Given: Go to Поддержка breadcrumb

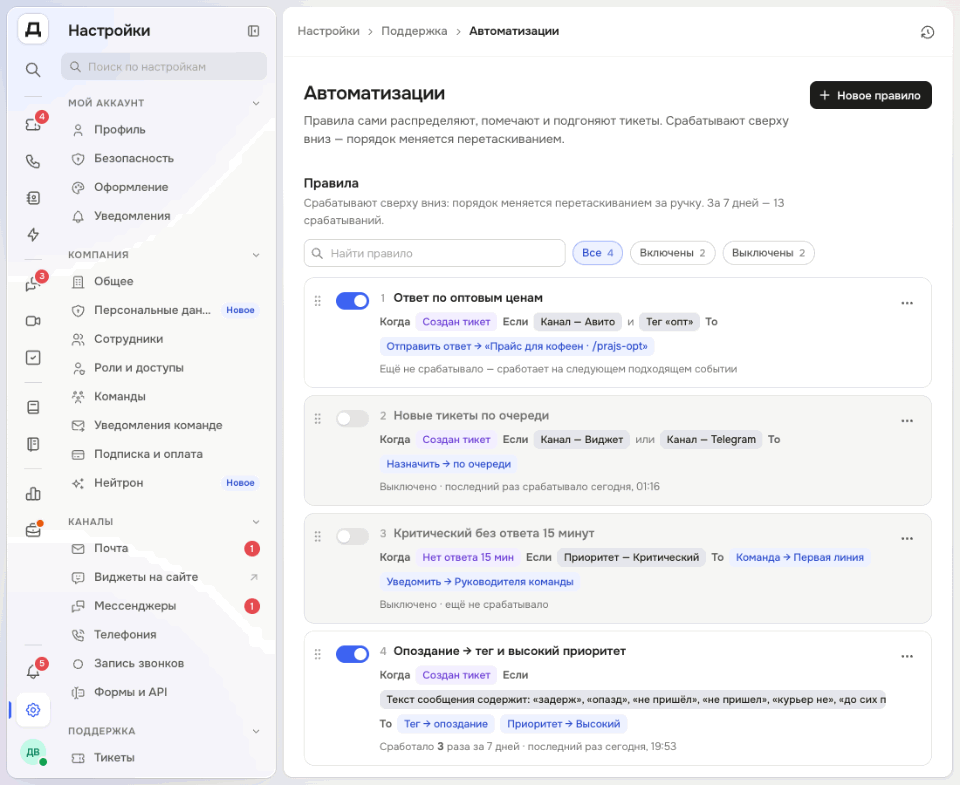Looking at the screenshot, I should pos(414,31).
